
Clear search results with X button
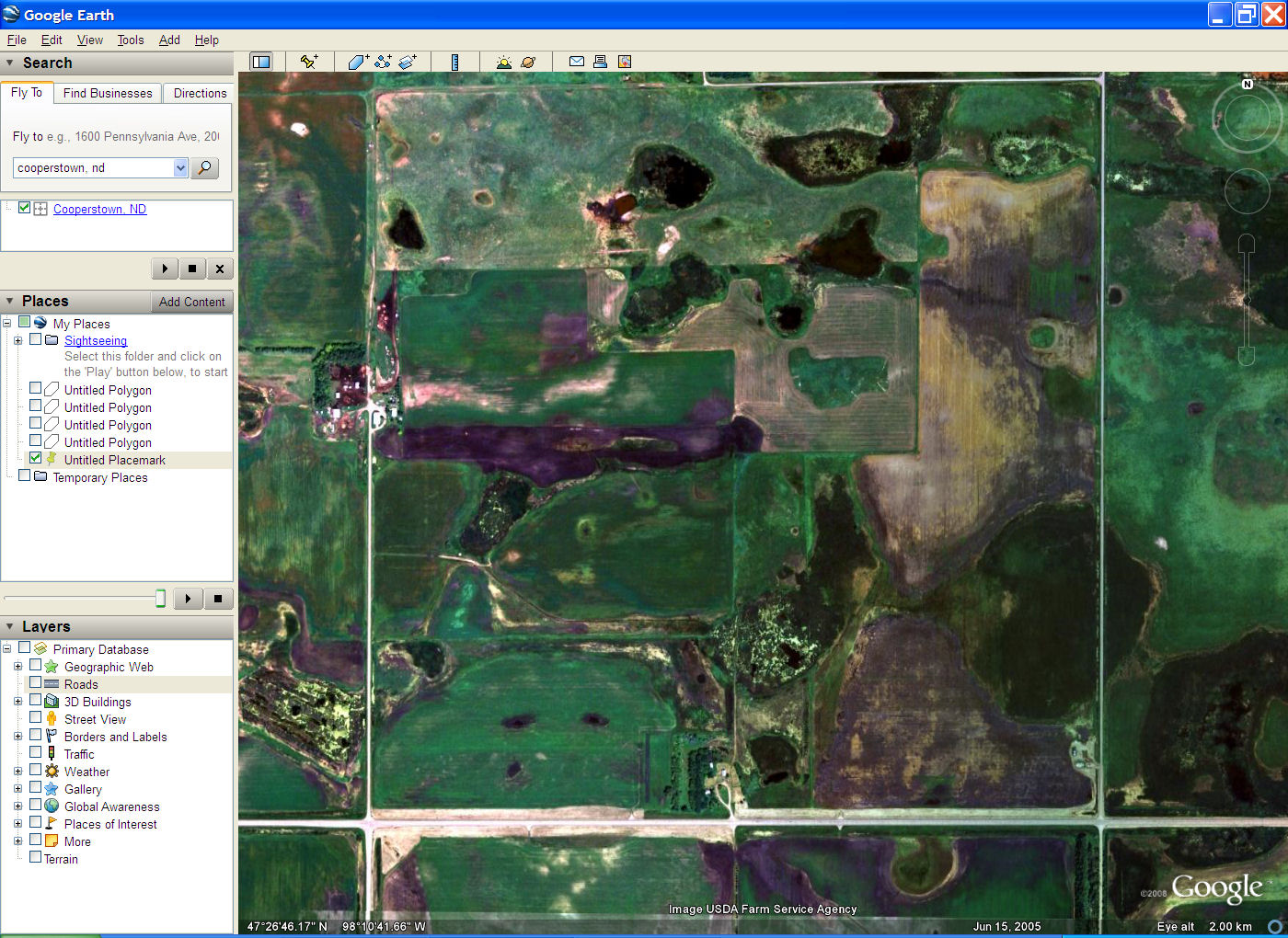click(219, 269)
